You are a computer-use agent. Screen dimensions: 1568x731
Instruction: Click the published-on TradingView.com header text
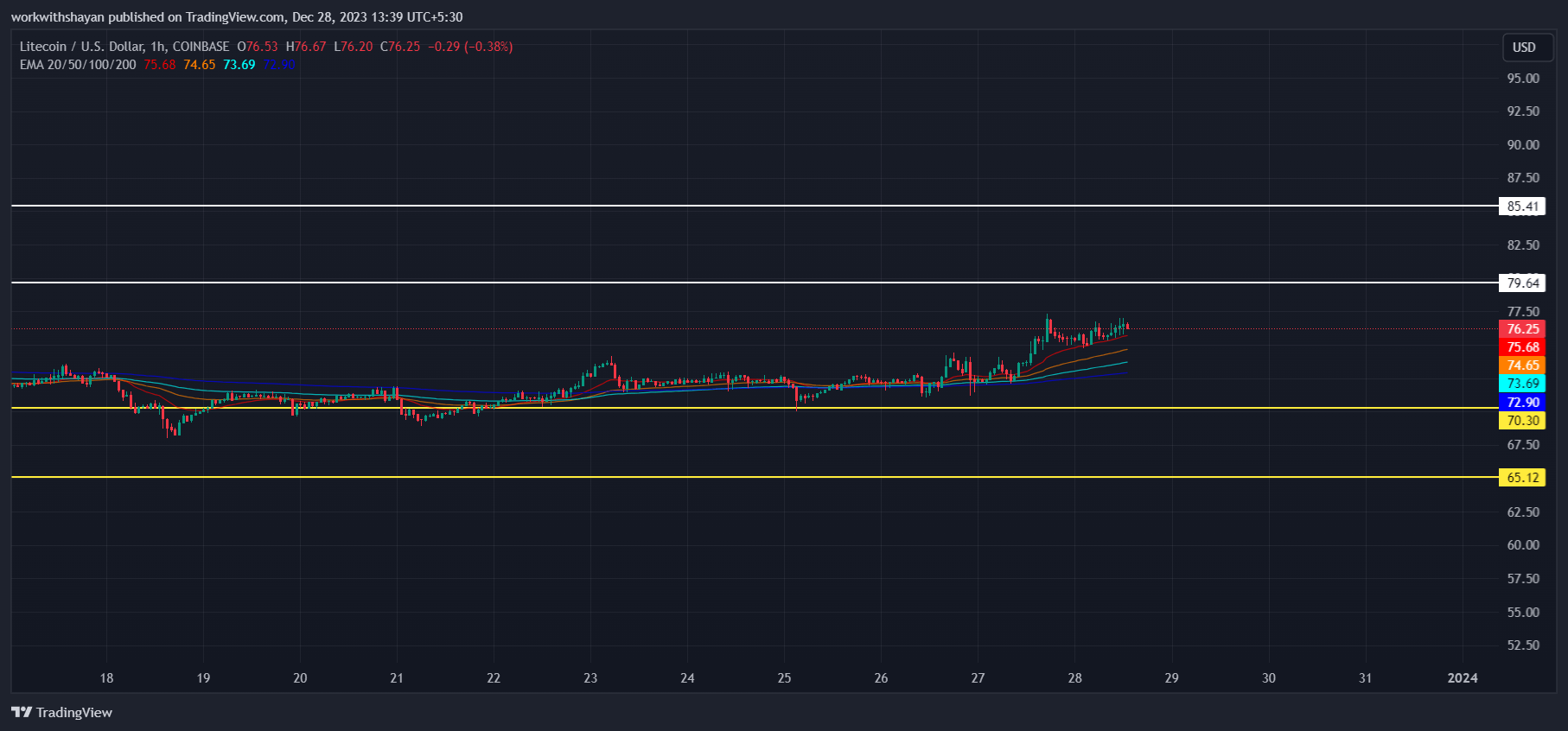point(237,17)
